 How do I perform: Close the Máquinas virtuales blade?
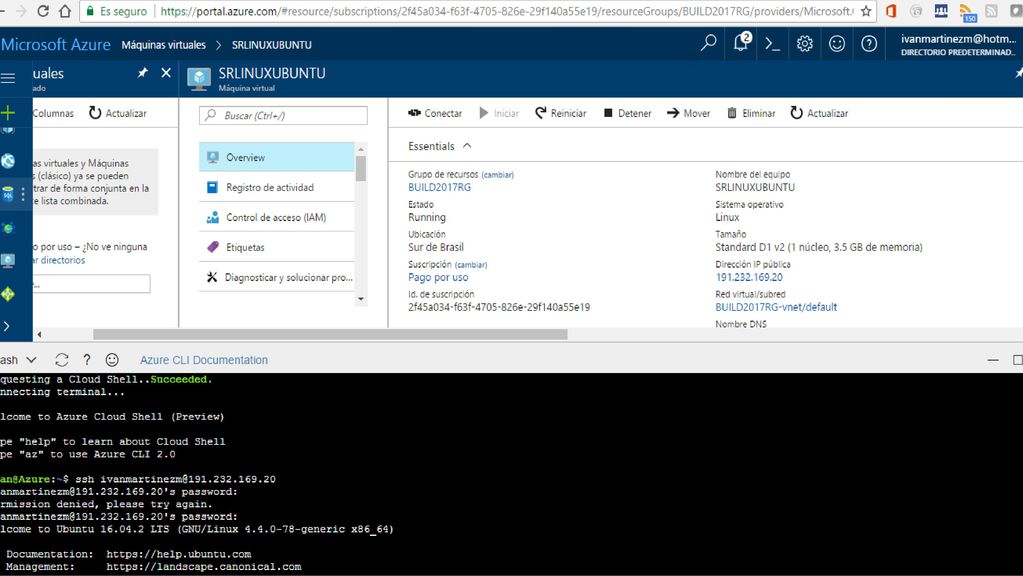(166, 73)
